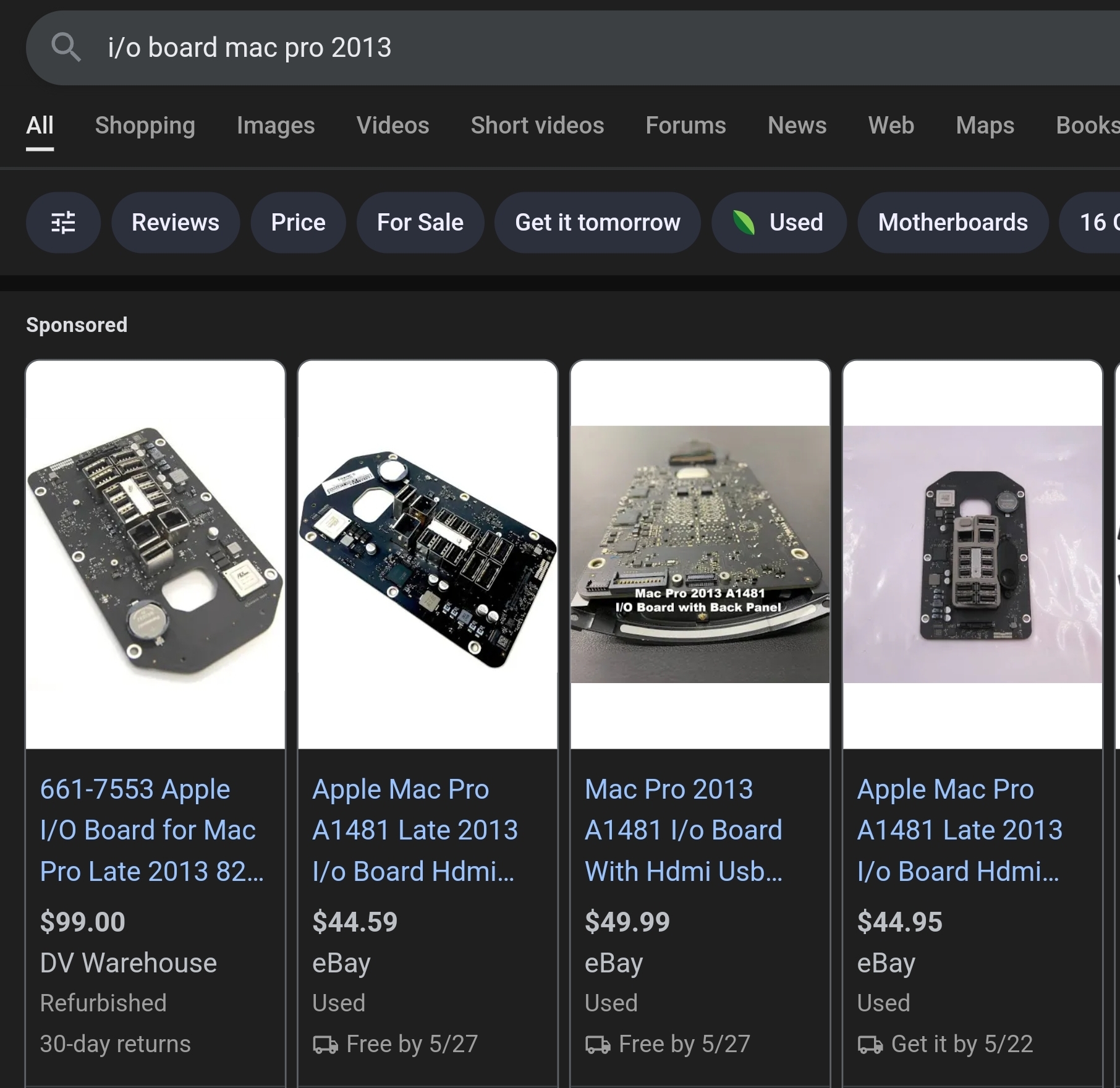
Task: Open the $44.59 'Apple Mac Pro A1481' listing link
Action: pyautogui.click(x=415, y=830)
